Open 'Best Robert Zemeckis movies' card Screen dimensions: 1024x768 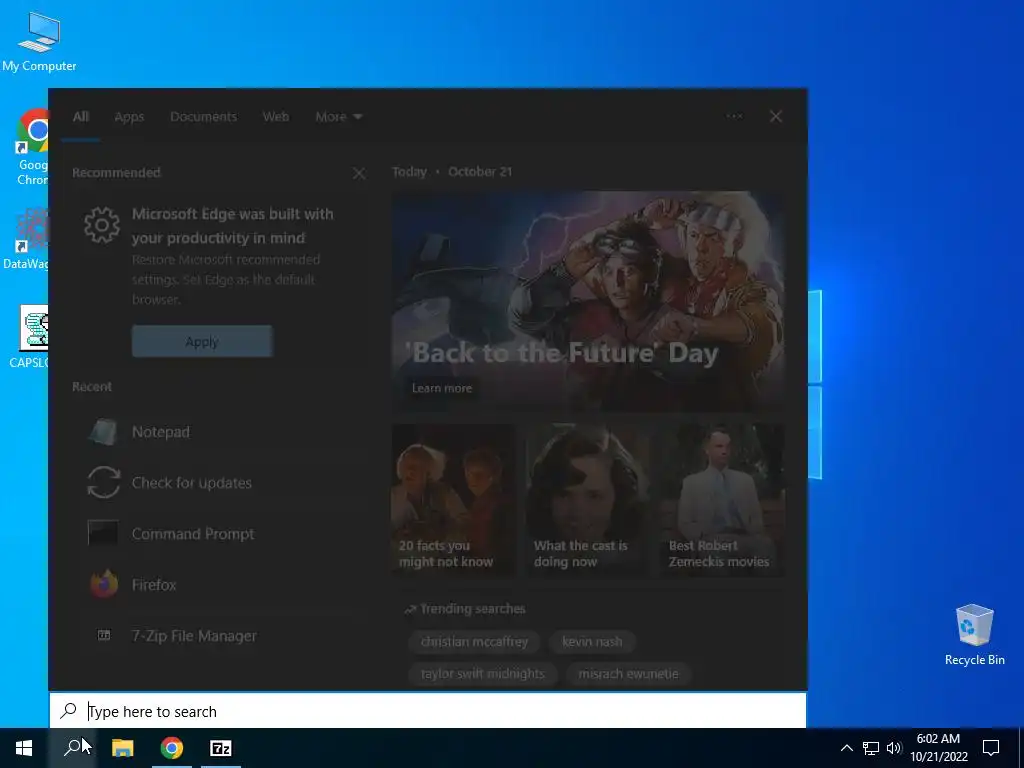[x=724, y=500]
